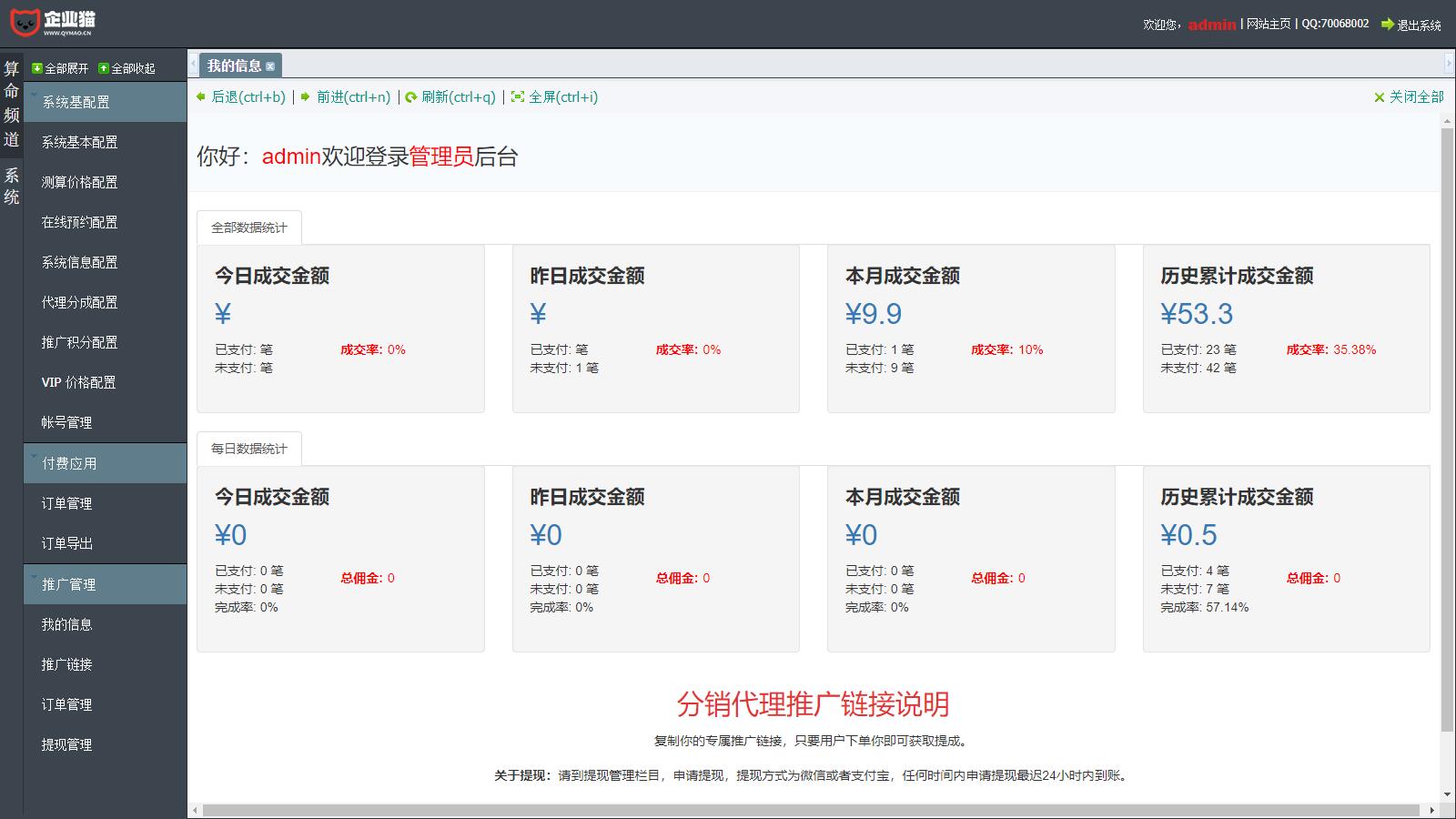Open 提现管理 in the sidebar
This screenshot has height=819, width=1456.
66,744
